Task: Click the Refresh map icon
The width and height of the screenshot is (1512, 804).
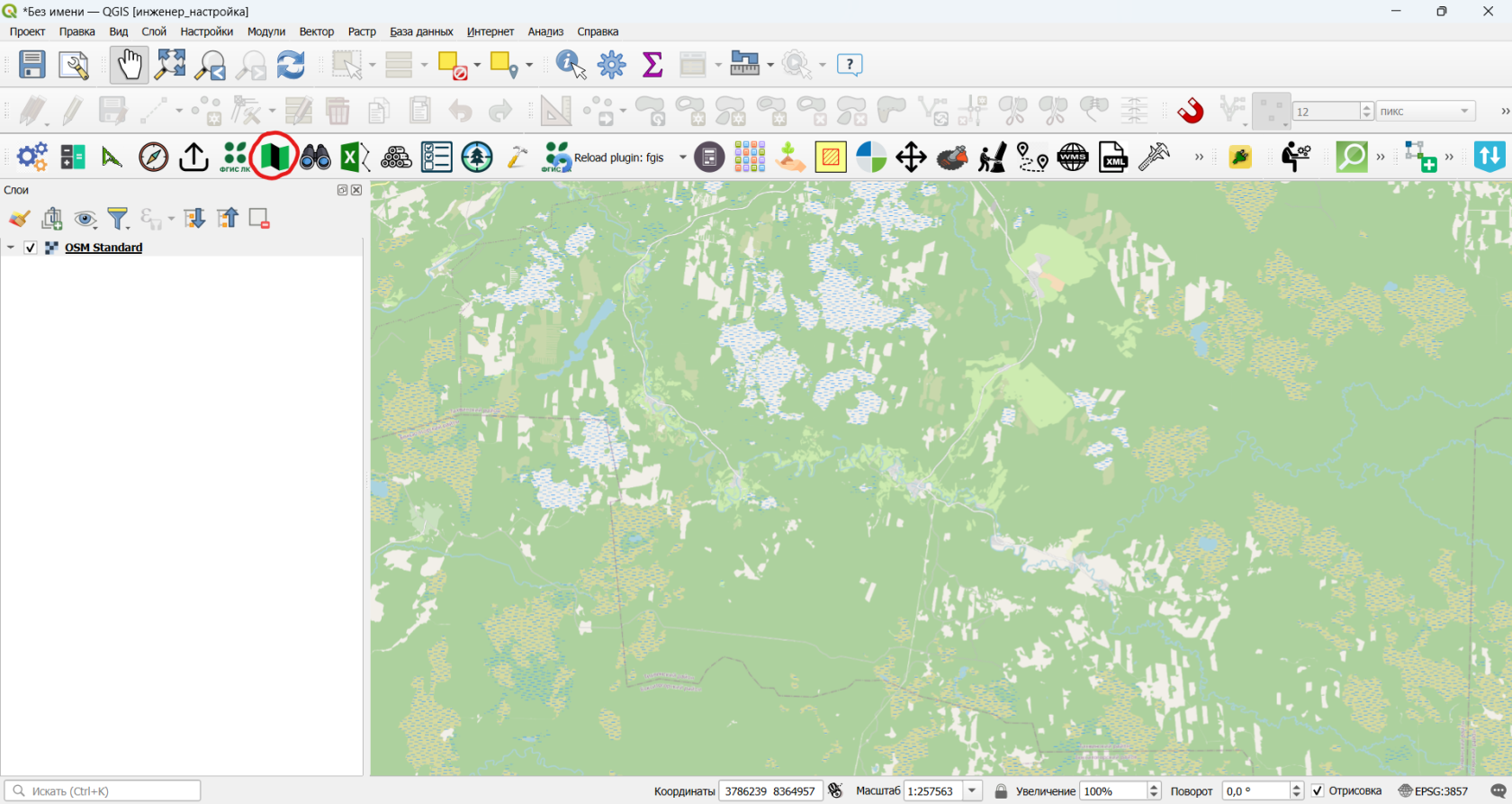Action: 291,65
